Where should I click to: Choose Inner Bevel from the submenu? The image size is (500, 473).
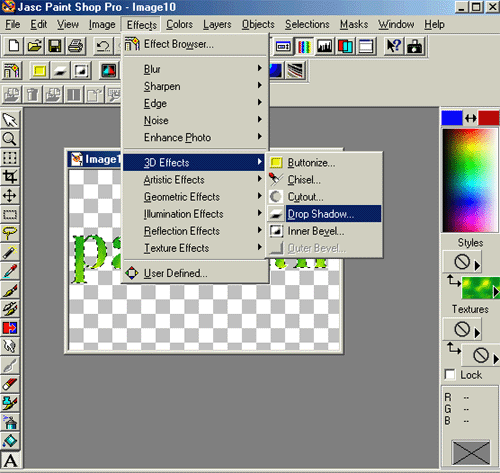[x=324, y=231]
